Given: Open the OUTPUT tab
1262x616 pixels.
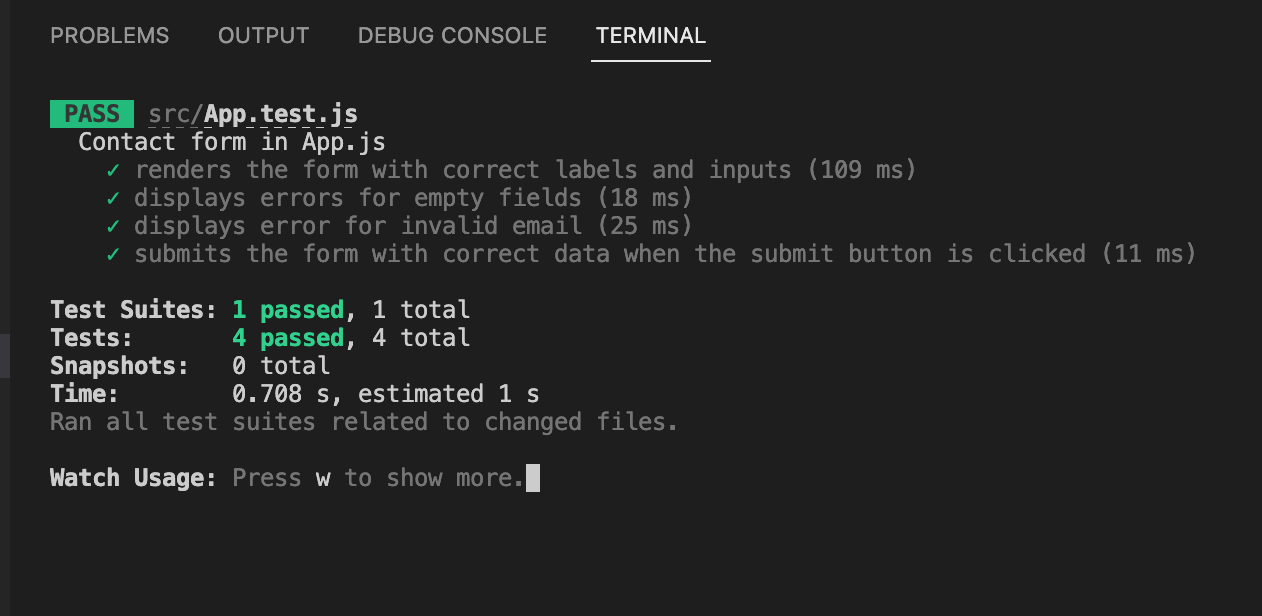Looking at the screenshot, I should 263,36.
